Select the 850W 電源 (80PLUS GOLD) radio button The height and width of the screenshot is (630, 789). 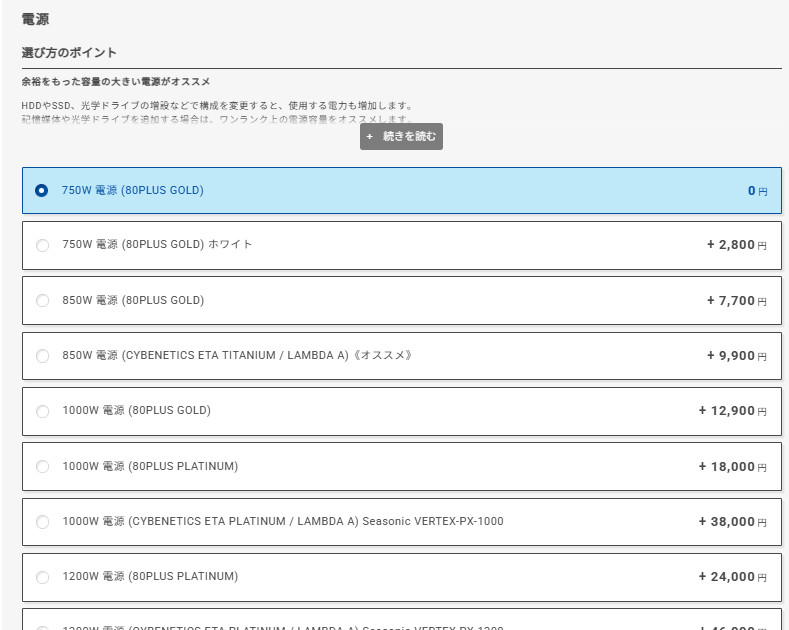42,301
